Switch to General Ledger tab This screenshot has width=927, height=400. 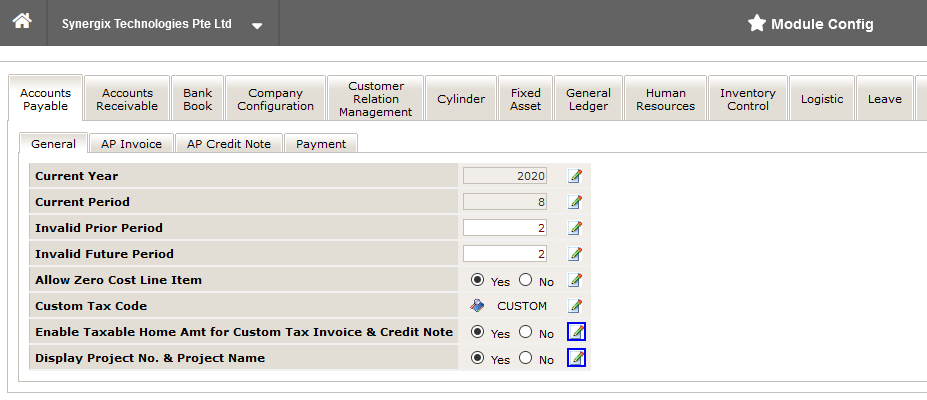tap(588, 99)
